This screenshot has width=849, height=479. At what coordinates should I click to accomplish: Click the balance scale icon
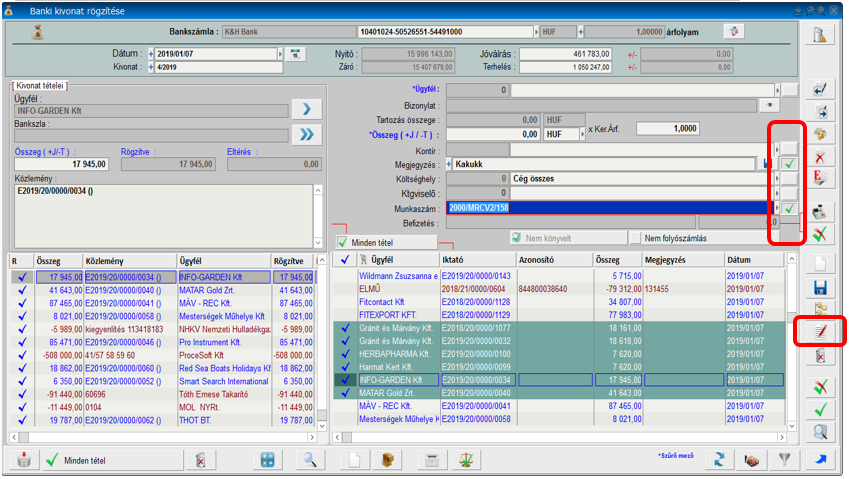pyautogui.click(x=466, y=459)
